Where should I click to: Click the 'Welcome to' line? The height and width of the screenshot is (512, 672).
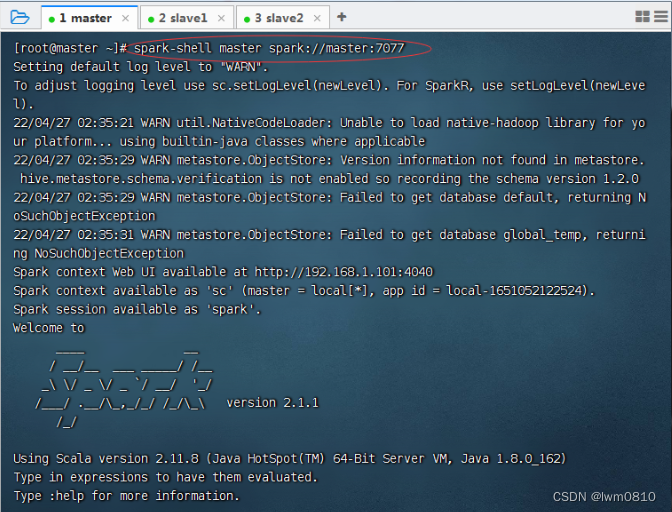pyautogui.click(x=49, y=328)
